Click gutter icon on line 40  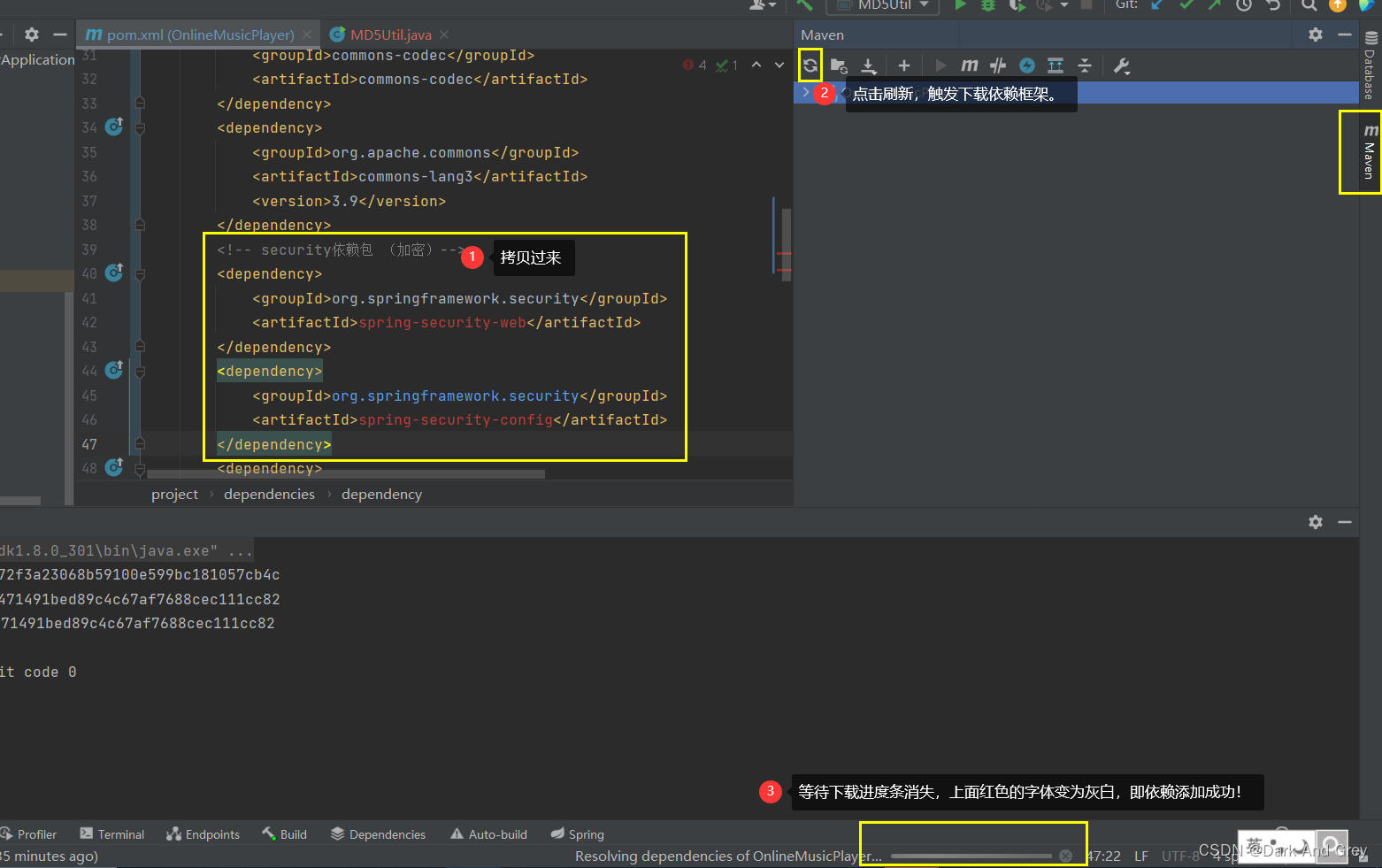click(114, 273)
